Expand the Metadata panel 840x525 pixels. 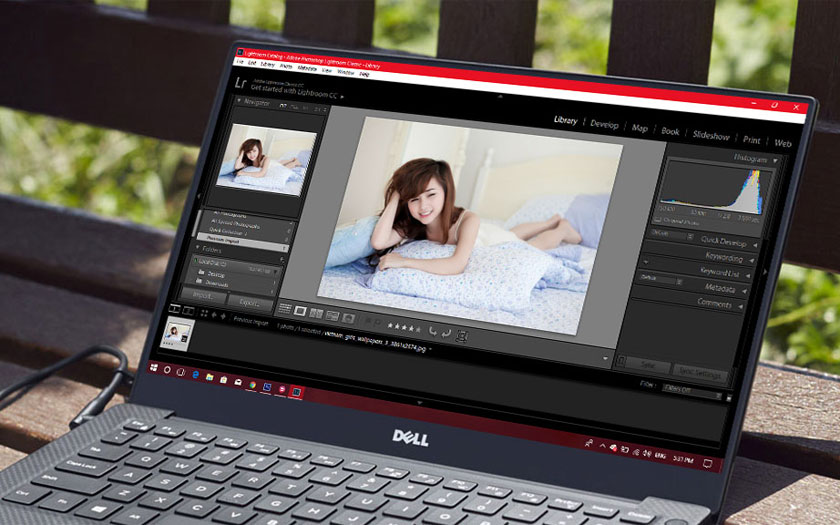745,291
